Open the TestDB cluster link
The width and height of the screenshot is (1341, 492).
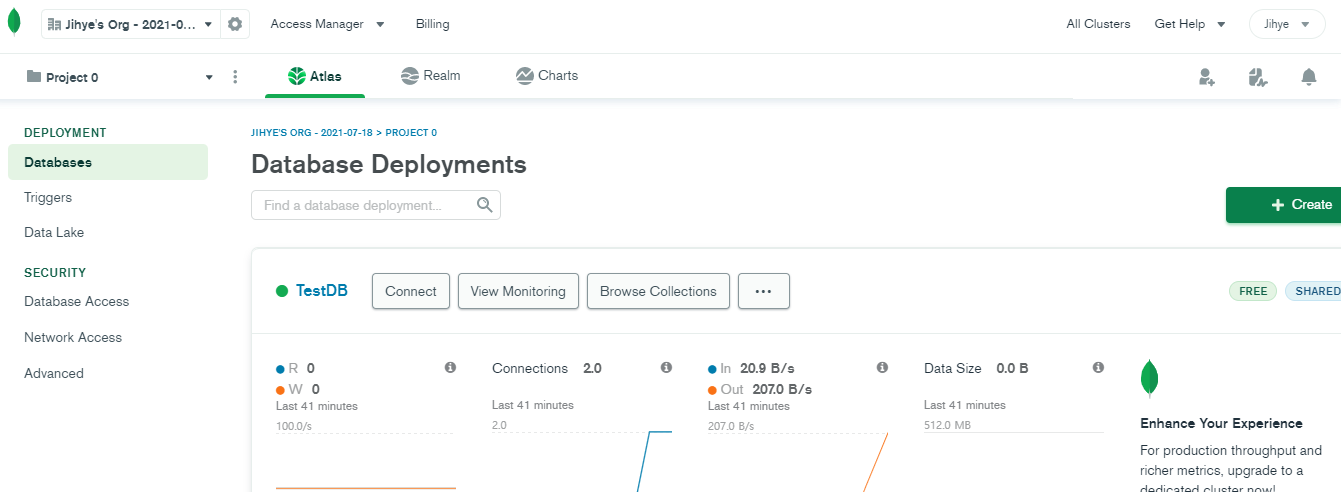[322, 291]
